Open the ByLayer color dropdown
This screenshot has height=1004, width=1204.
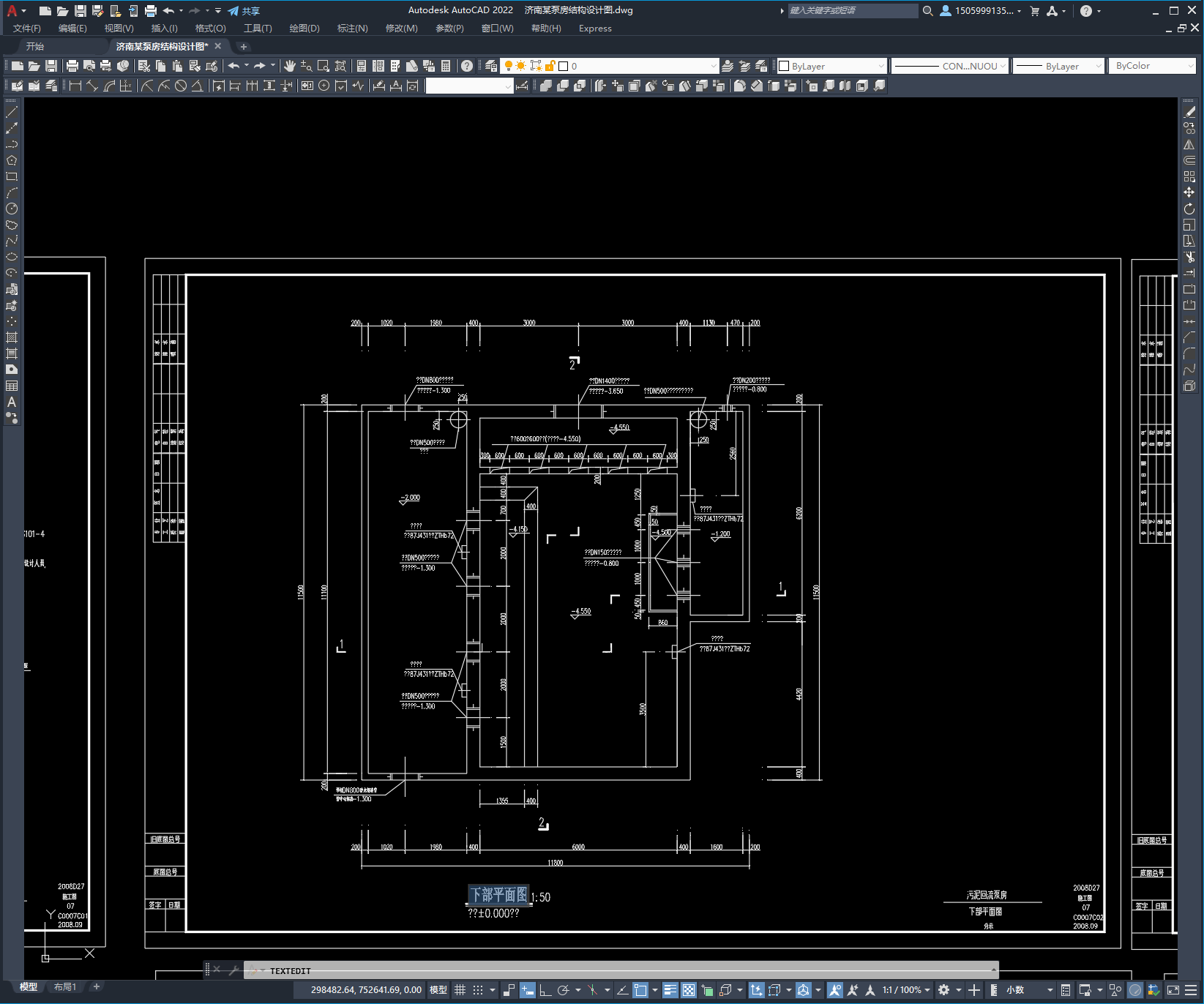[832, 66]
